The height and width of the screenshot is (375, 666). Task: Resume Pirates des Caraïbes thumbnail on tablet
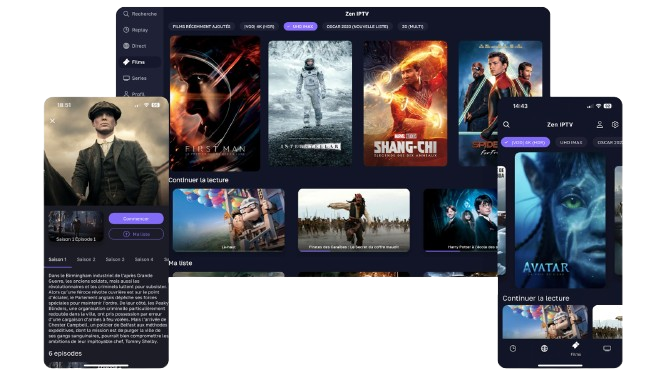coord(354,220)
